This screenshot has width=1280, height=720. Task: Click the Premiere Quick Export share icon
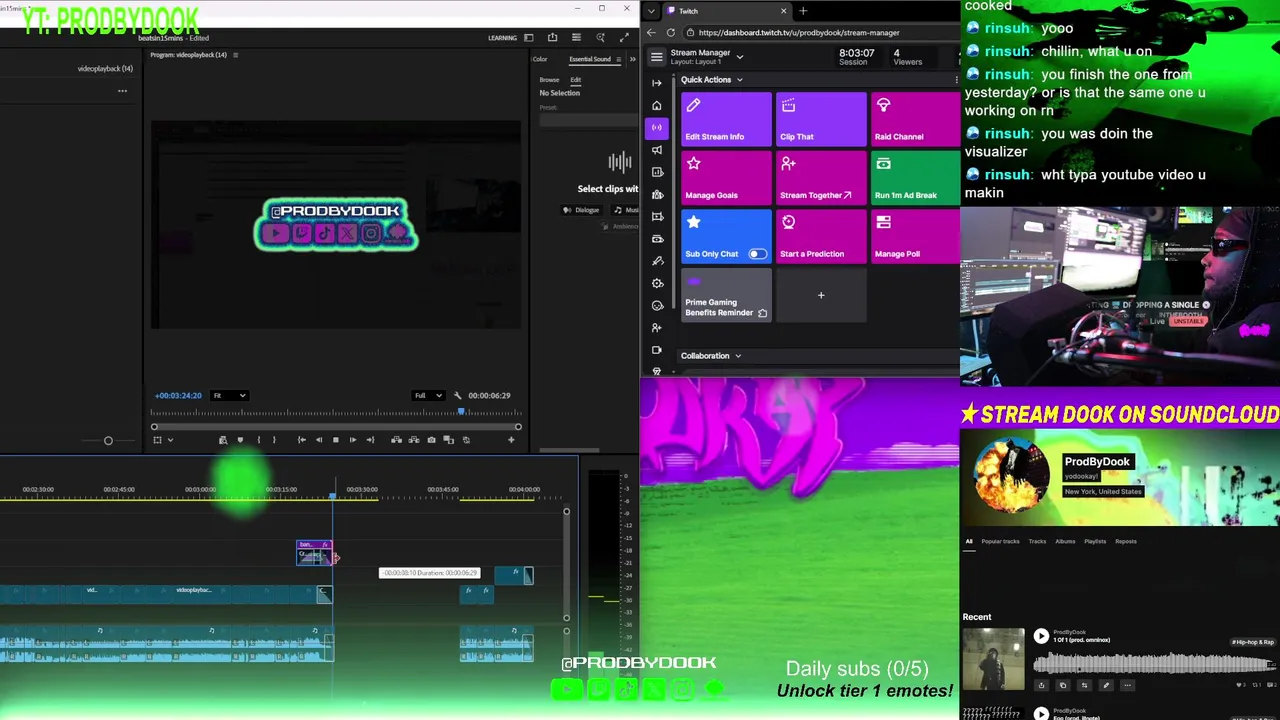tap(552, 38)
